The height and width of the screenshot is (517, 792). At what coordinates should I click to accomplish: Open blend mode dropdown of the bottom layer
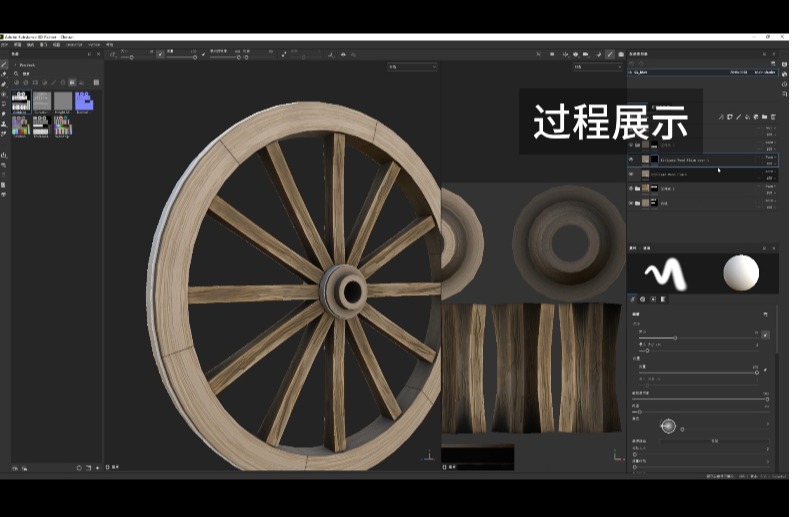coord(769,200)
